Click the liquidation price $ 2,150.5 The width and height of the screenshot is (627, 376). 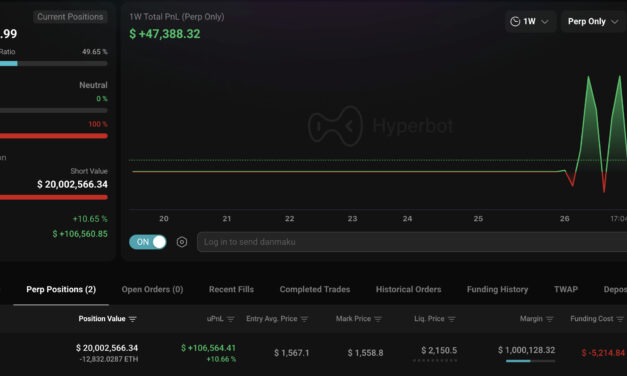[439, 350]
